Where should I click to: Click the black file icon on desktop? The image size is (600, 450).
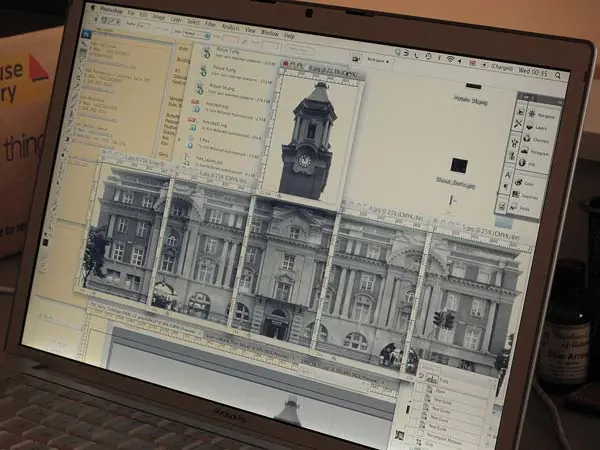(x=459, y=164)
